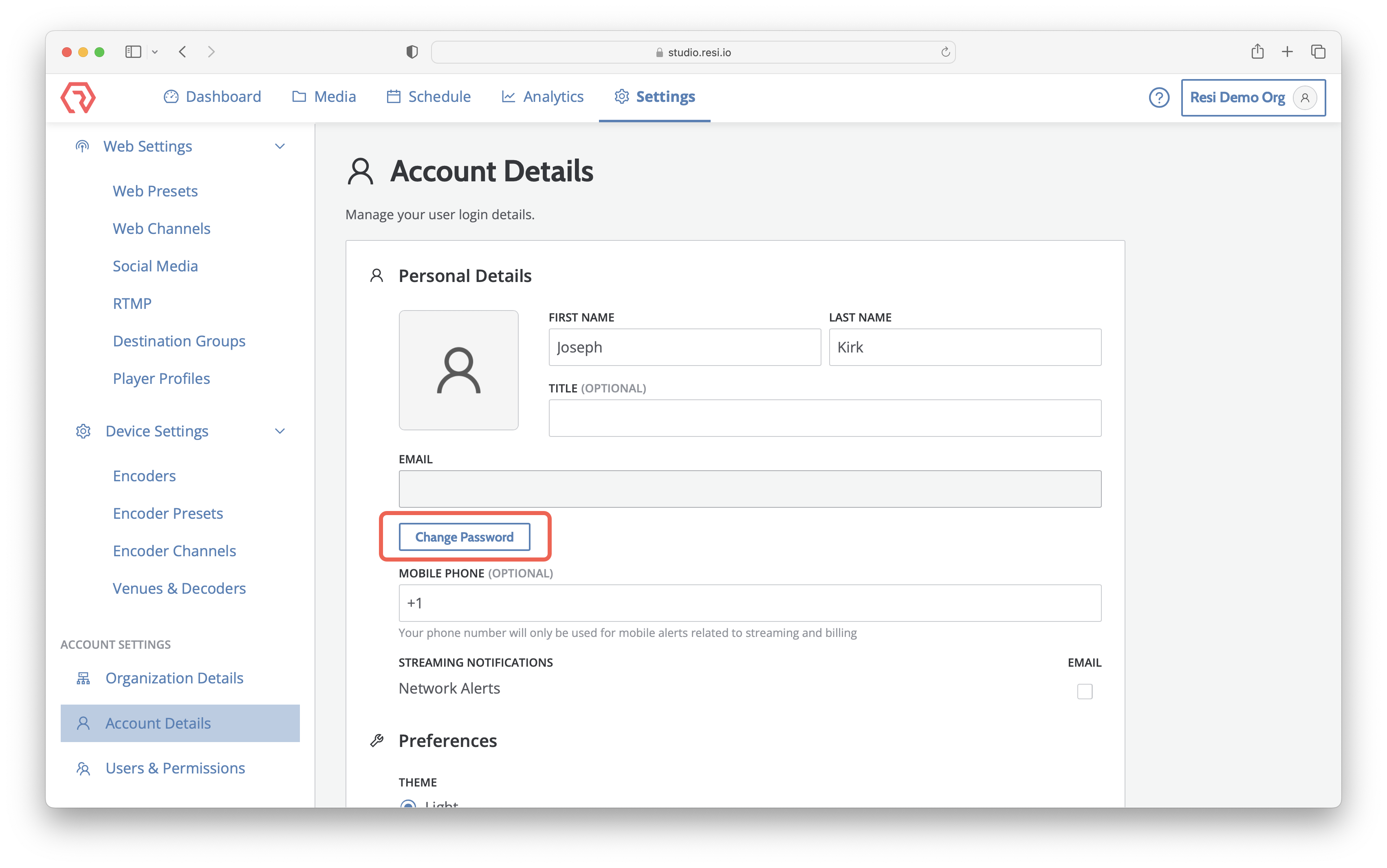Viewport: 1387px width, 868px height.
Task: Click the Change Password button
Action: coord(464,537)
